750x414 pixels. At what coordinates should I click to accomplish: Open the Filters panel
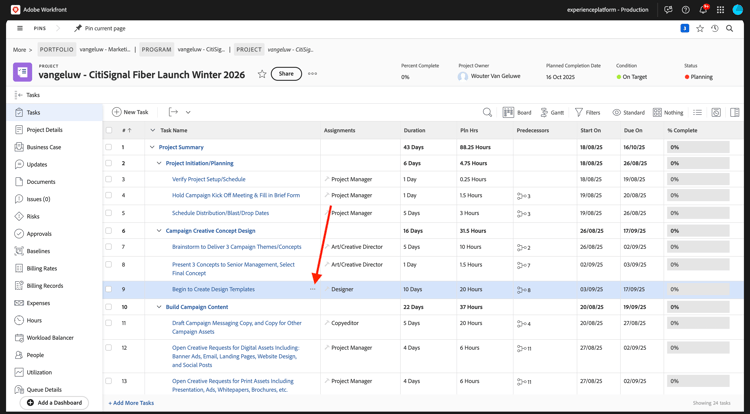[587, 113]
